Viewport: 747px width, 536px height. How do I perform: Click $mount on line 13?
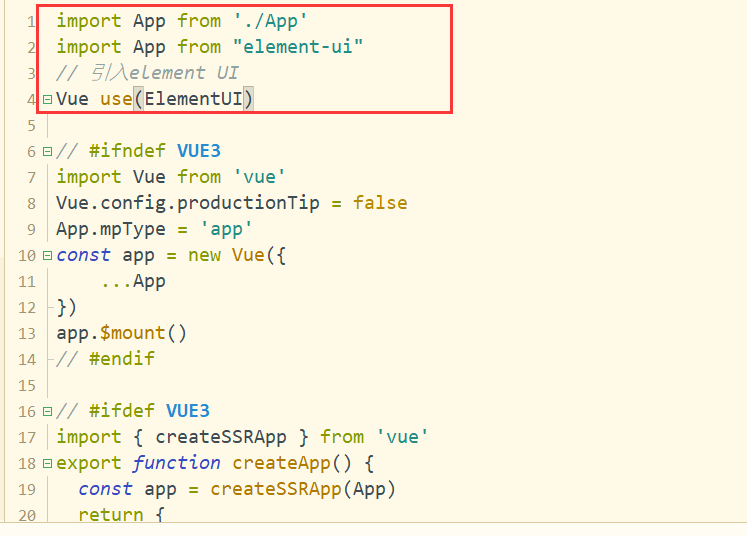coord(132,333)
